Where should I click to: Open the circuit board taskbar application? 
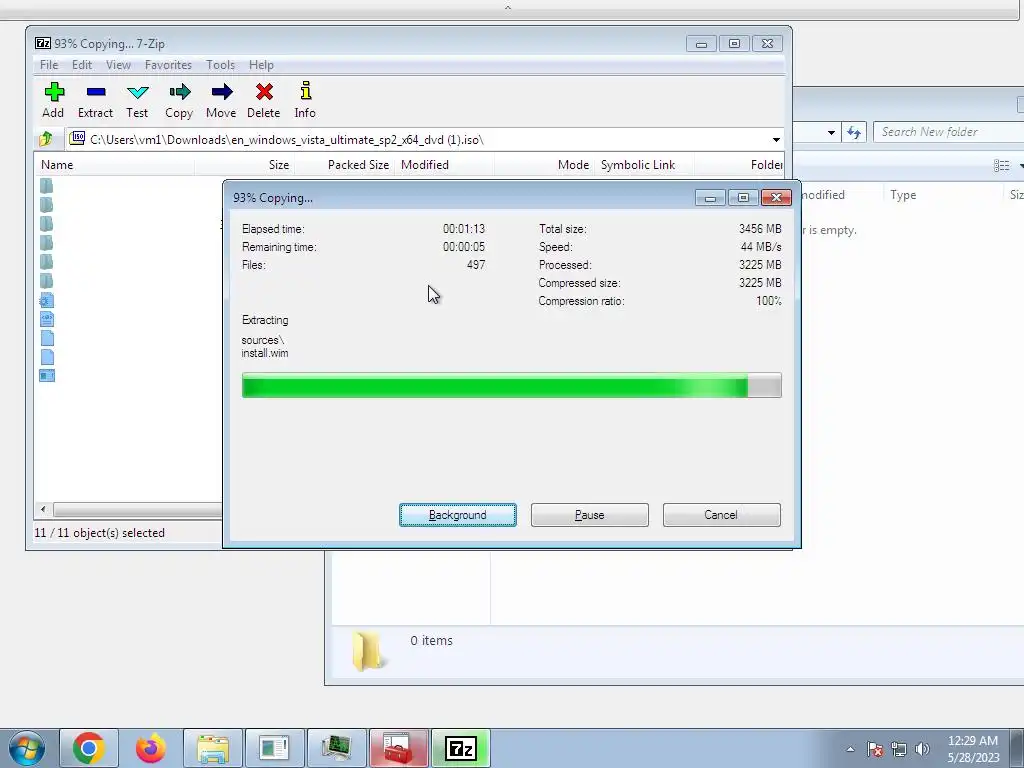tap(337, 748)
